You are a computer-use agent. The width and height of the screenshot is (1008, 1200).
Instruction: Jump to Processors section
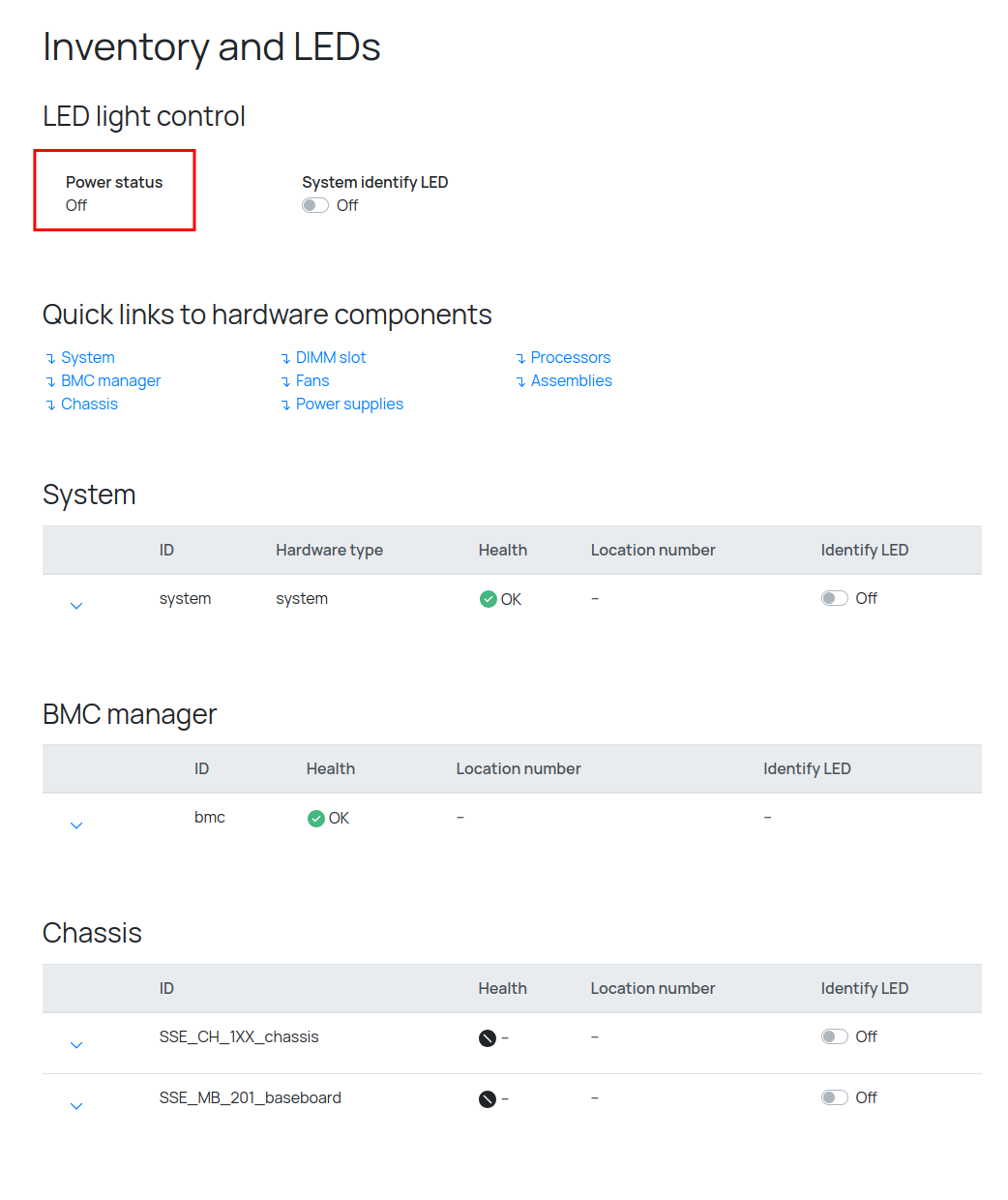click(x=570, y=357)
